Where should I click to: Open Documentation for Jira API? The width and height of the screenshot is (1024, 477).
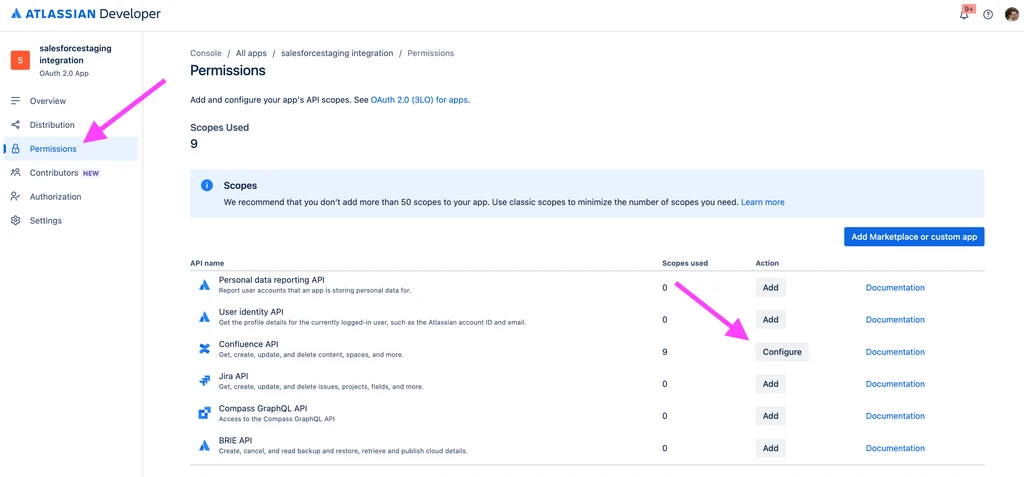tap(895, 384)
